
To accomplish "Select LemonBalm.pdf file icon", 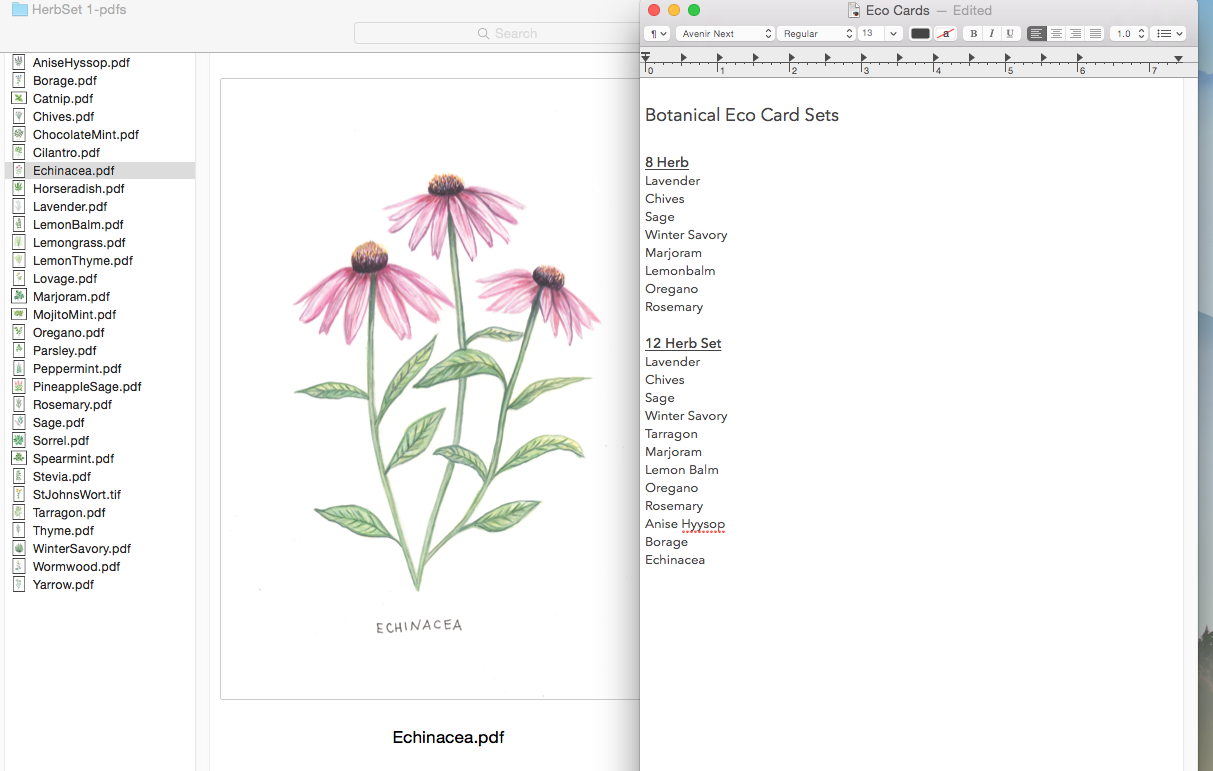I will point(19,224).
